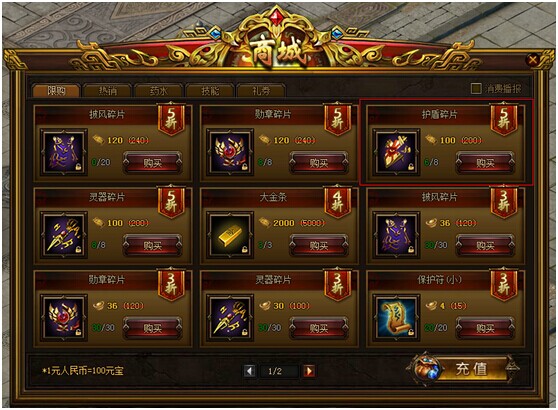558x410 pixels.
Task: Click the 护盾碎片 shield item icon
Action: (396, 152)
